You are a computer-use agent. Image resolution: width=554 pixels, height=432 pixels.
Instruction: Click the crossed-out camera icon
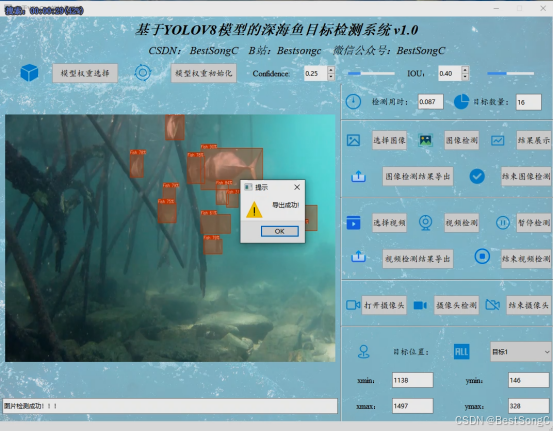tap(493, 304)
